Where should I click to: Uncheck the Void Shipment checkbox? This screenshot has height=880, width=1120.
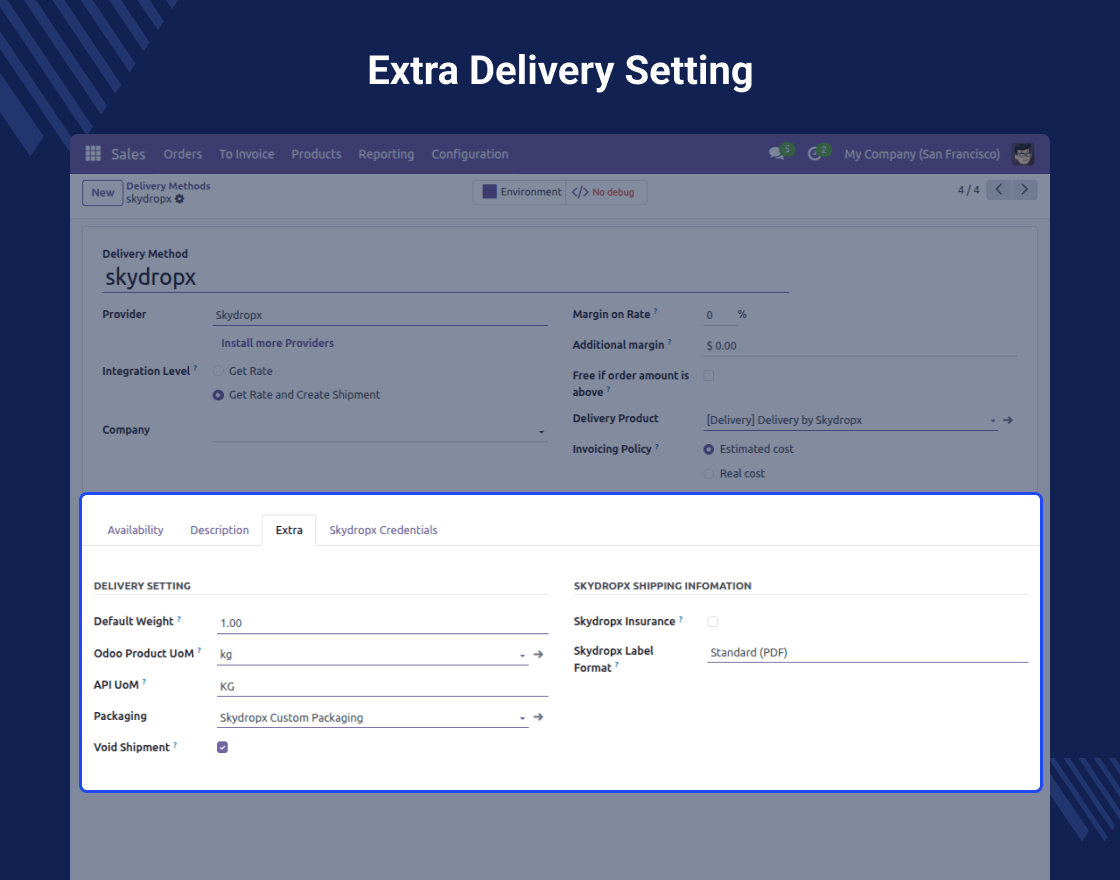(x=222, y=747)
